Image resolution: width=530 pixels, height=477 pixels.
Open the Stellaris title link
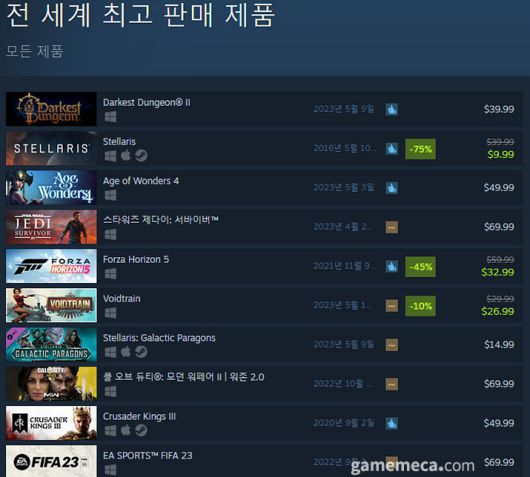click(119, 141)
